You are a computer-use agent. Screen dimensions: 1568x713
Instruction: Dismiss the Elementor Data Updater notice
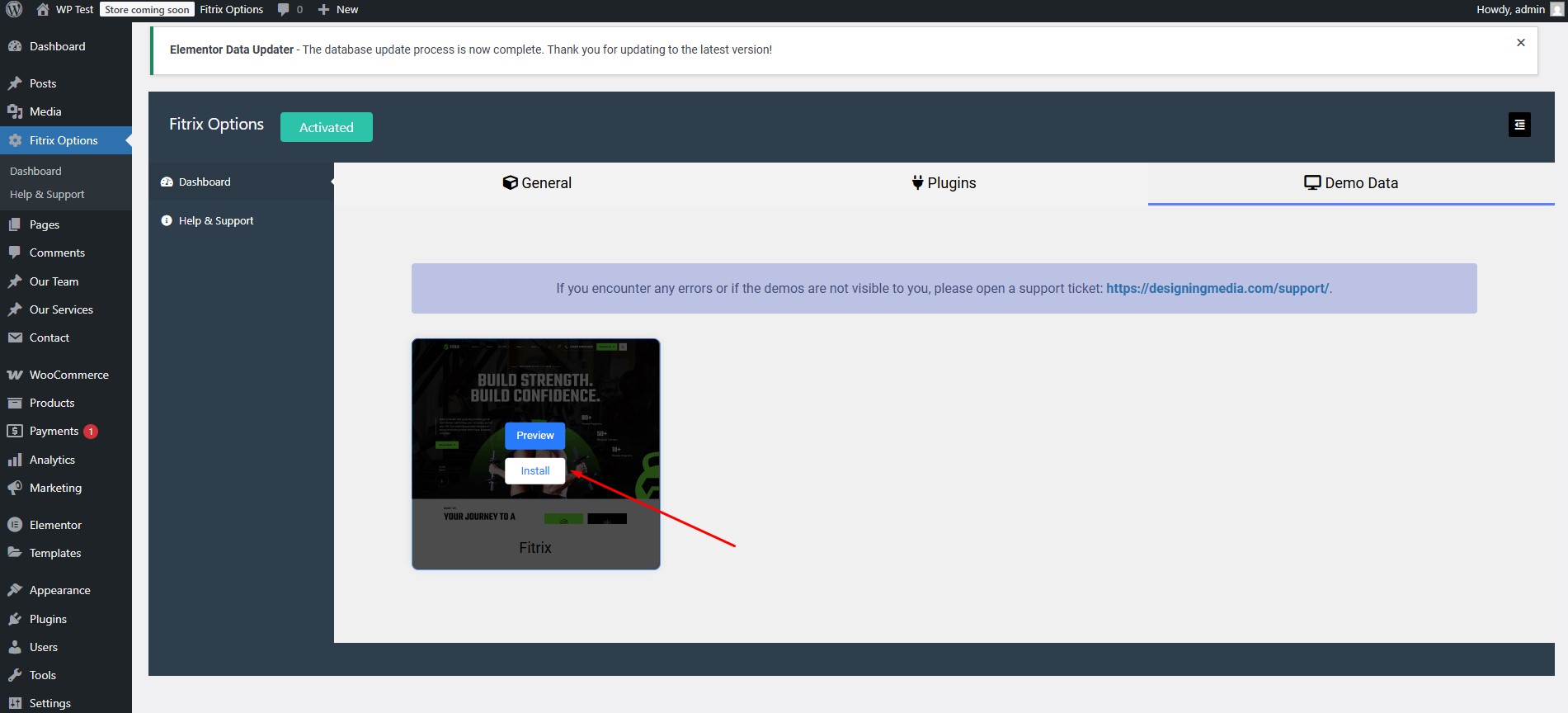click(1520, 43)
